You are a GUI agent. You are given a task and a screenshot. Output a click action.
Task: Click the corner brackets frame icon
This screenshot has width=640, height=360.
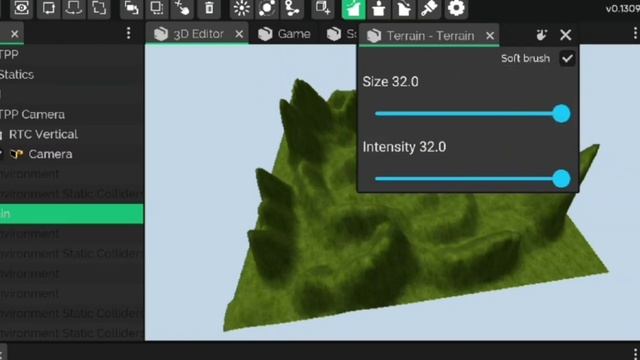point(99,8)
